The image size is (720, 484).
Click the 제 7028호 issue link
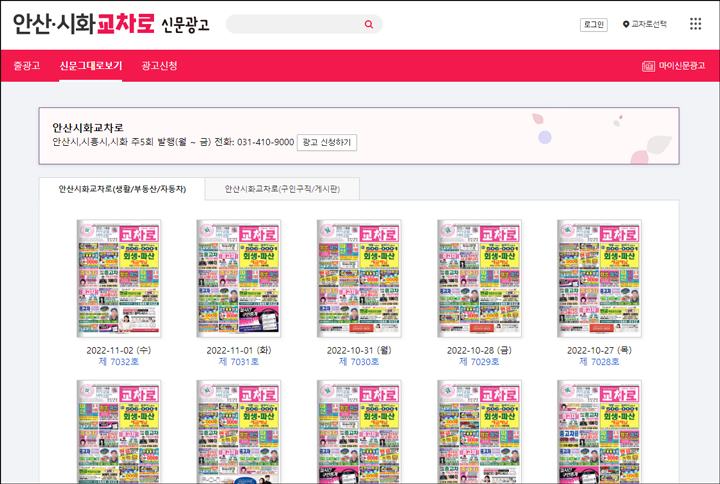tap(599, 362)
